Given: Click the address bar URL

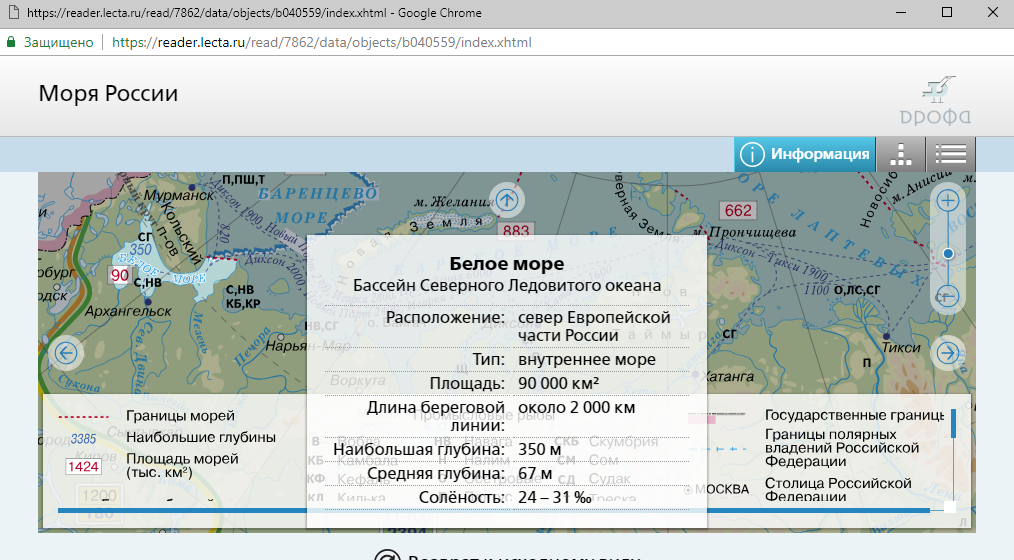Looking at the screenshot, I should 321,43.
